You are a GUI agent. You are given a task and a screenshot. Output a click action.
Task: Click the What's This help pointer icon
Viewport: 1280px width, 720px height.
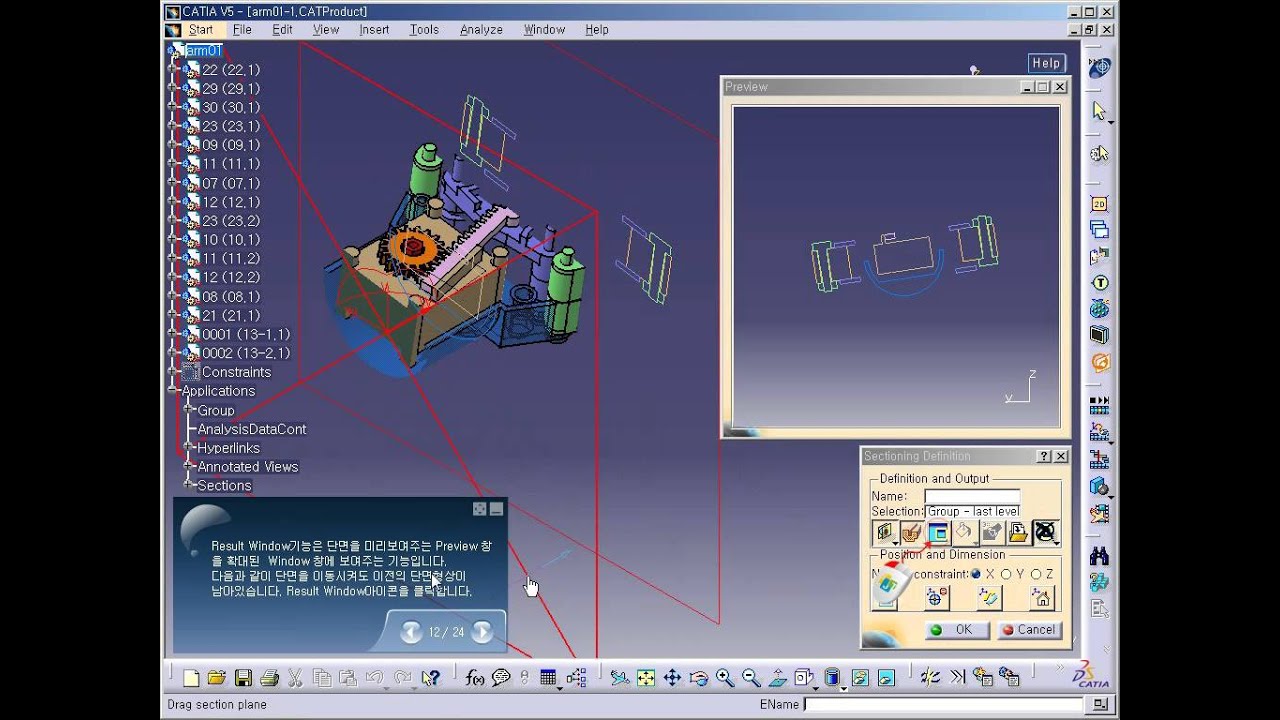(430, 678)
